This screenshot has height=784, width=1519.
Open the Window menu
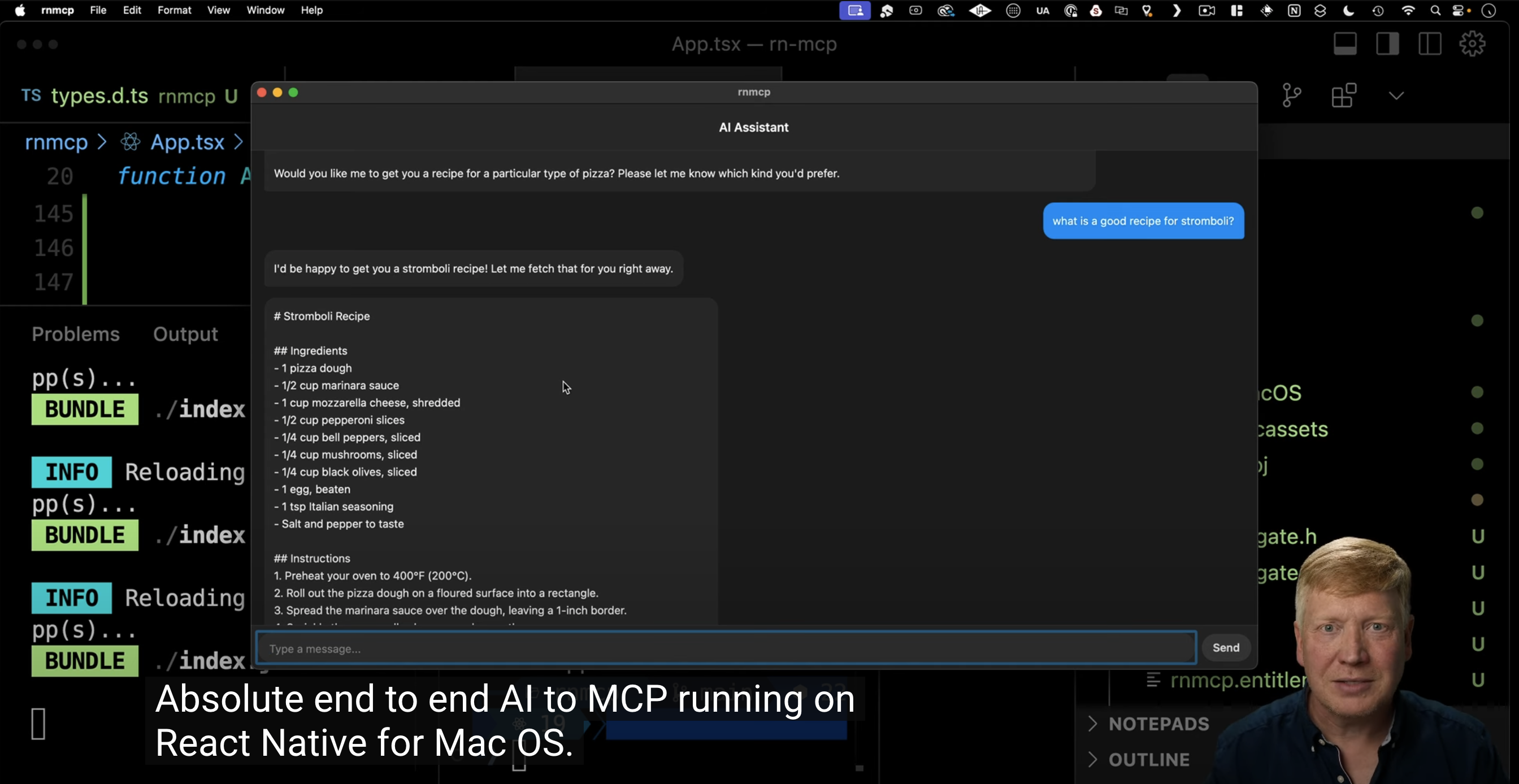(x=266, y=10)
